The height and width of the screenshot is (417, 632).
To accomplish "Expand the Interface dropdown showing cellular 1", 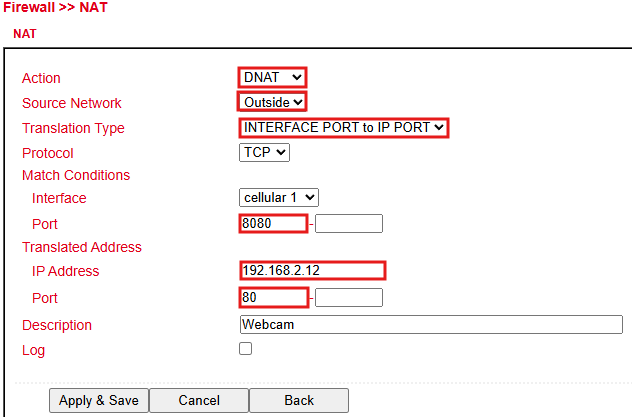I will click(x=279, y=198).
